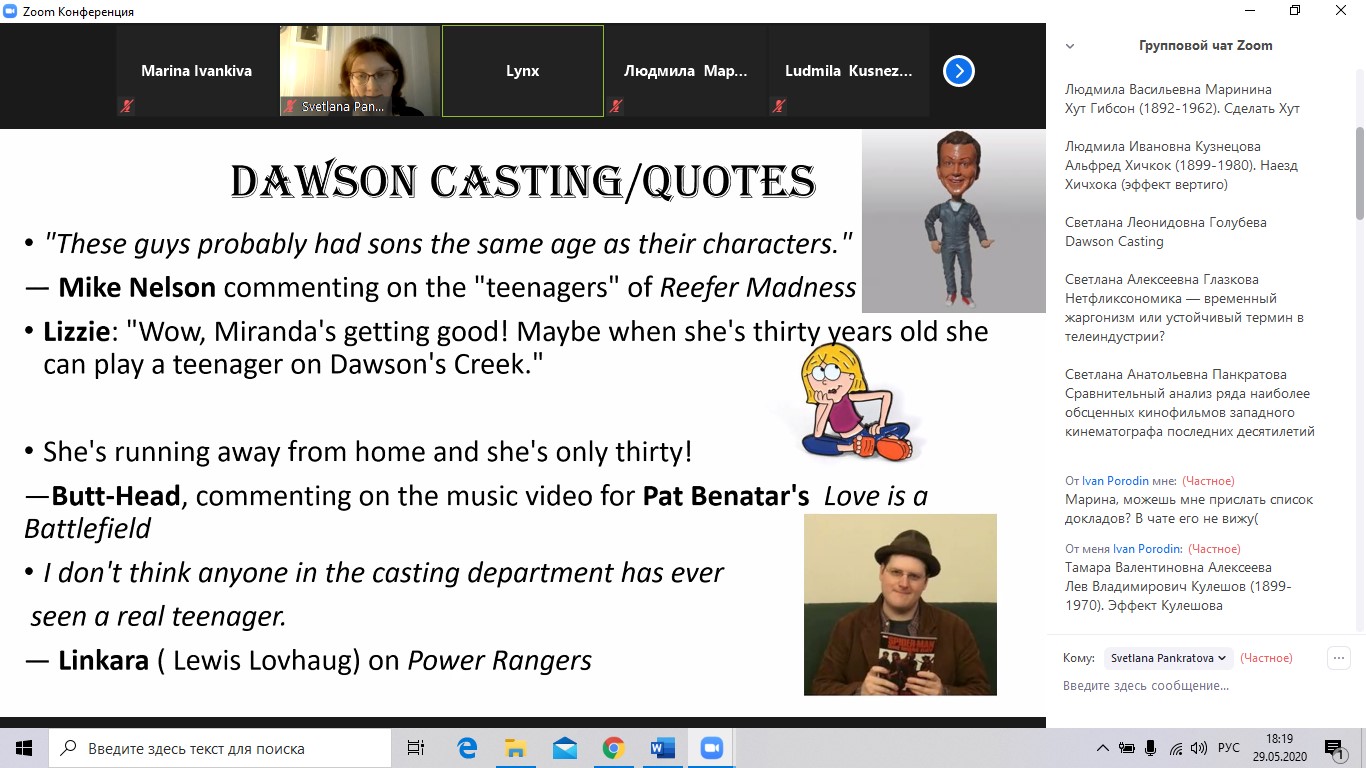The height and width of the screenshot is (768, 1366).
Task: Click the Linkara photo on the slide
Action: 900,604
